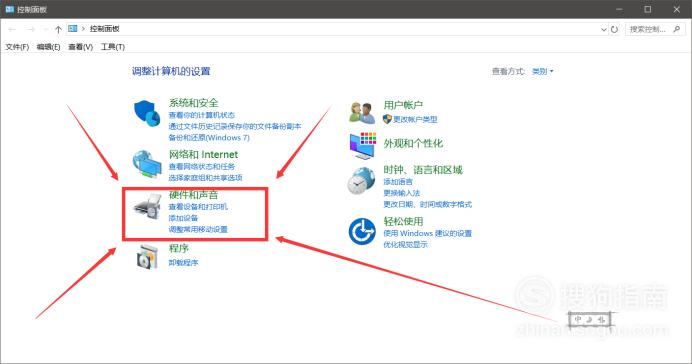692x364 pixels.
Task: Click the refresh button beside address bar
Action: point(614,30)
